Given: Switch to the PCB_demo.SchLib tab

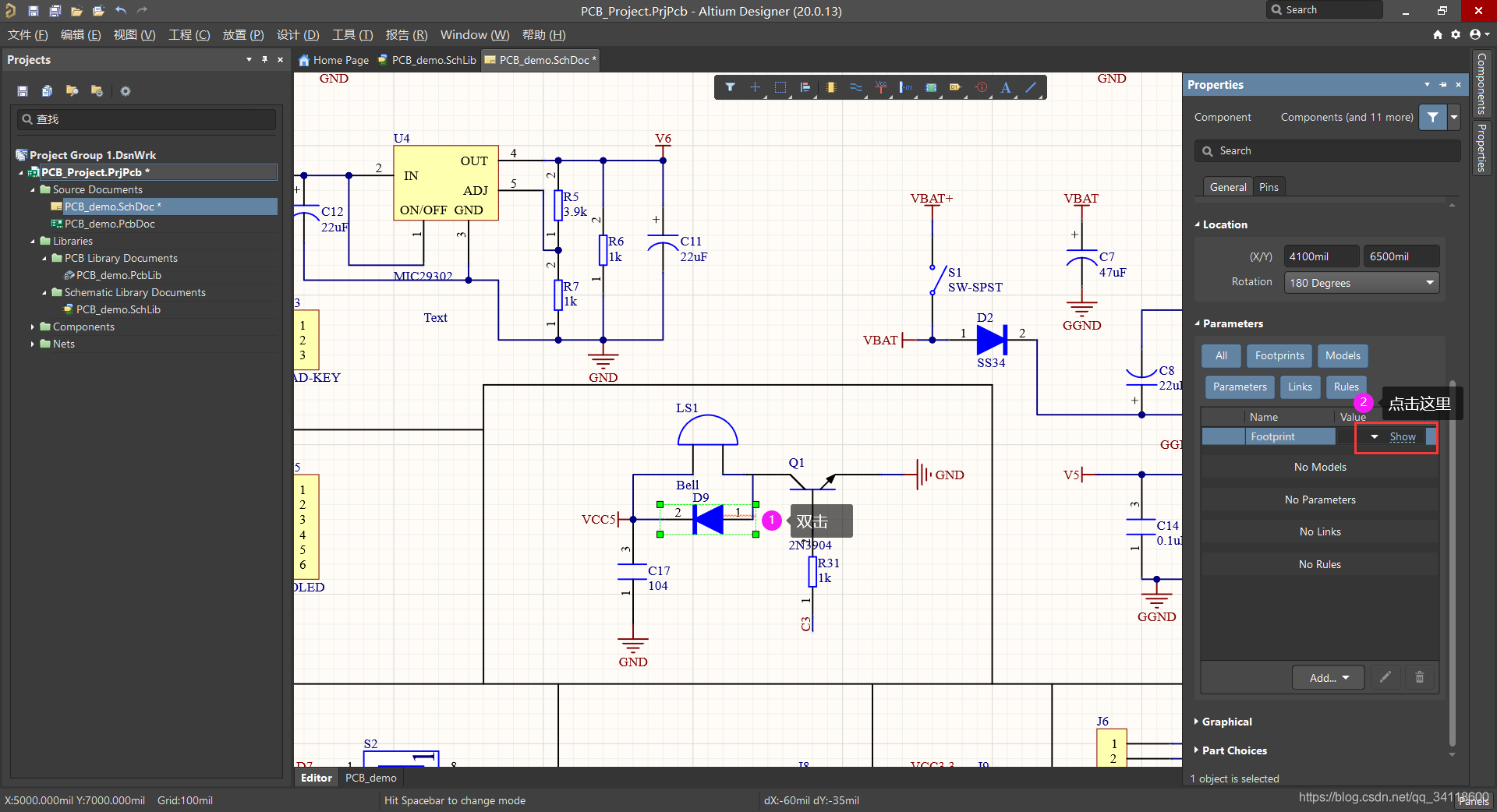Looking at the screenshot, I should (426, 60).
